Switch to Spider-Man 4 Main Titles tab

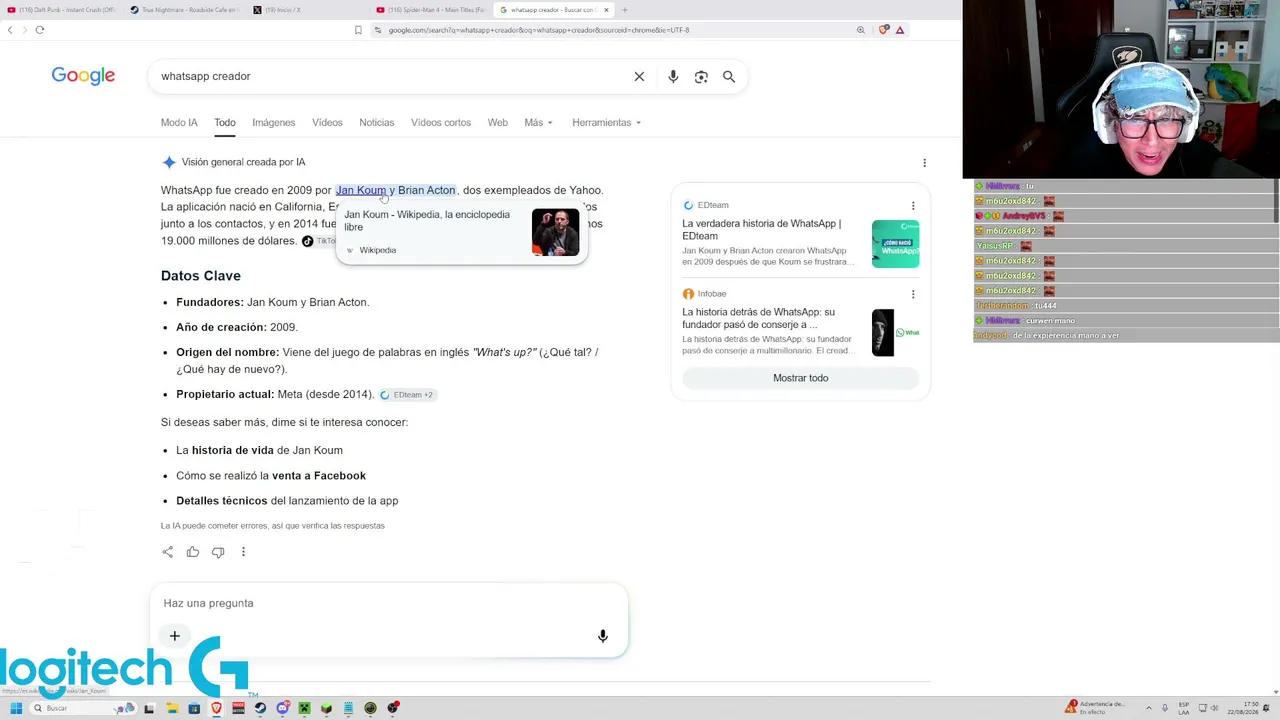click(432, 10)
